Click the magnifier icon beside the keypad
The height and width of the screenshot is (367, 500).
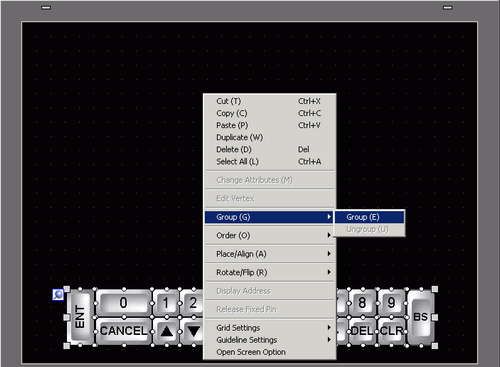(58, 295)
